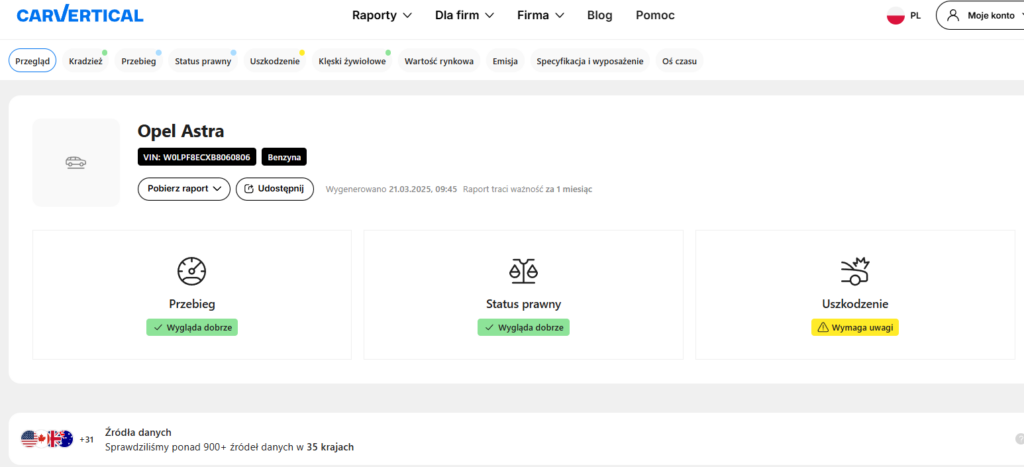Go to the Pomoc help page

pos(655,16)
